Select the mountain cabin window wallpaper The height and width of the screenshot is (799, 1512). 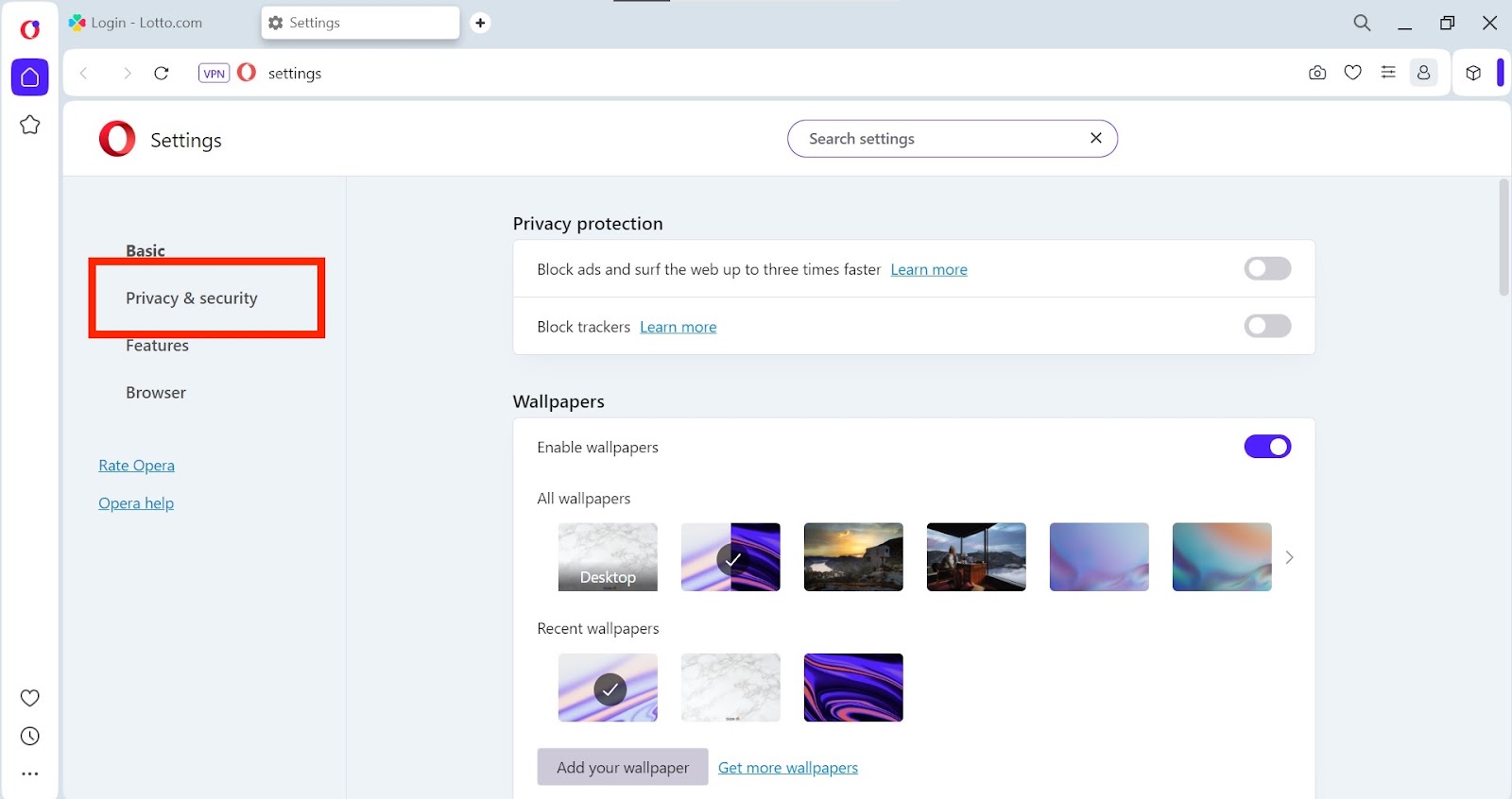[x=976, y=557]
